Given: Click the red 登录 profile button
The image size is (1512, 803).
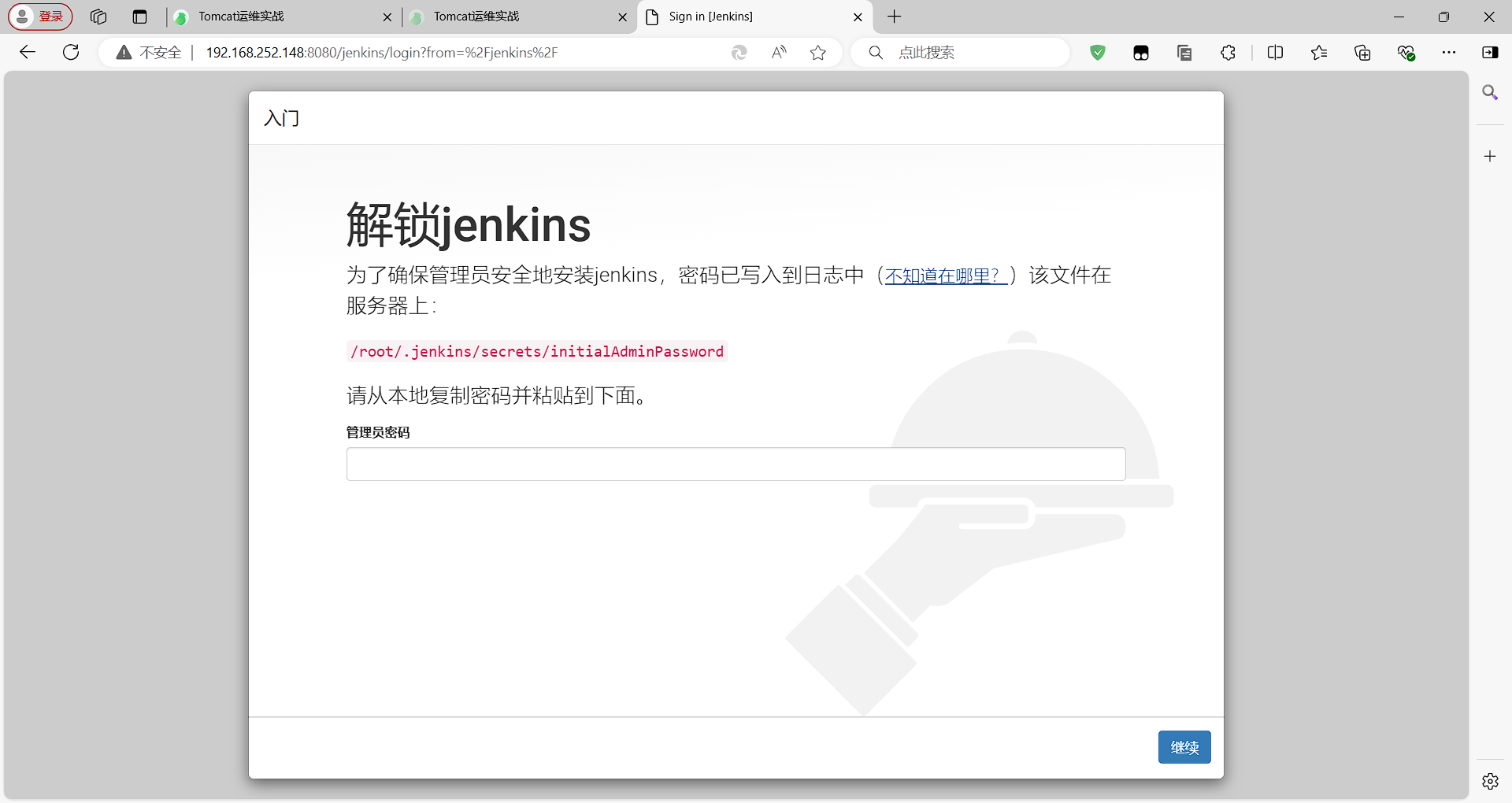Looking at the screenshot, I should coord(41,17).
